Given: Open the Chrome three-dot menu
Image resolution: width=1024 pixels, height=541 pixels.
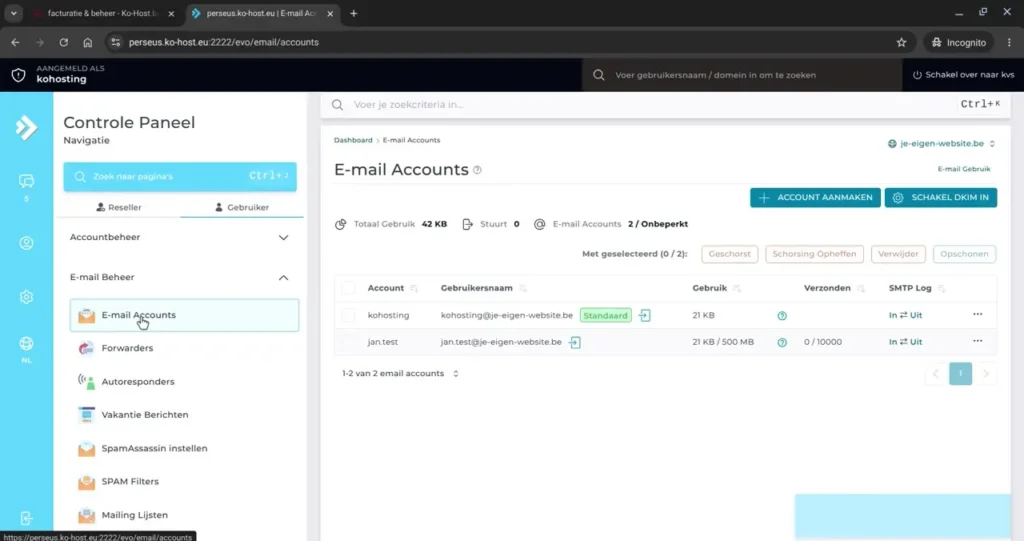Looking at the screenshot, I should pos(1009,42).
